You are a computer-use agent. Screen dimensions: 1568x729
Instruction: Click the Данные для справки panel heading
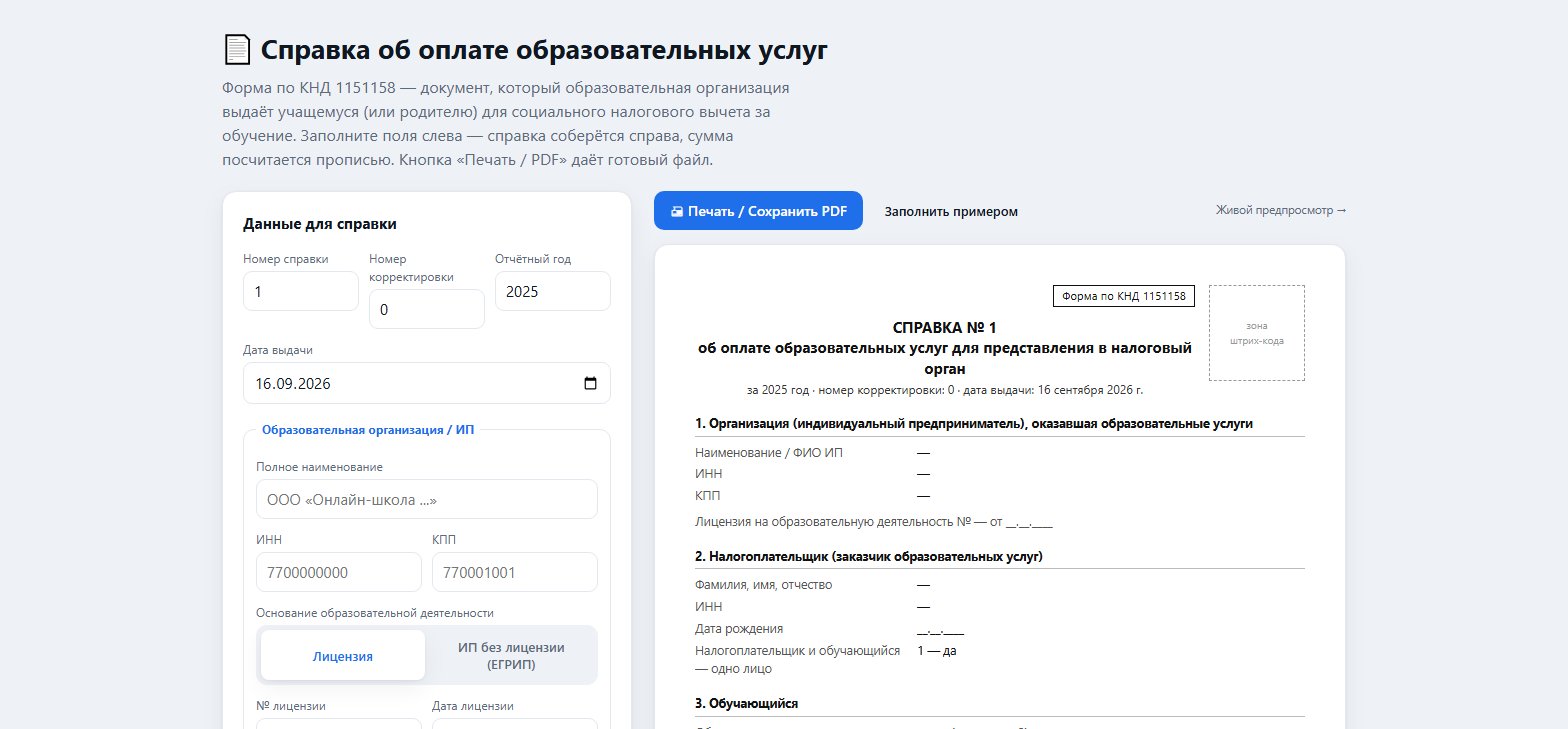320,224
